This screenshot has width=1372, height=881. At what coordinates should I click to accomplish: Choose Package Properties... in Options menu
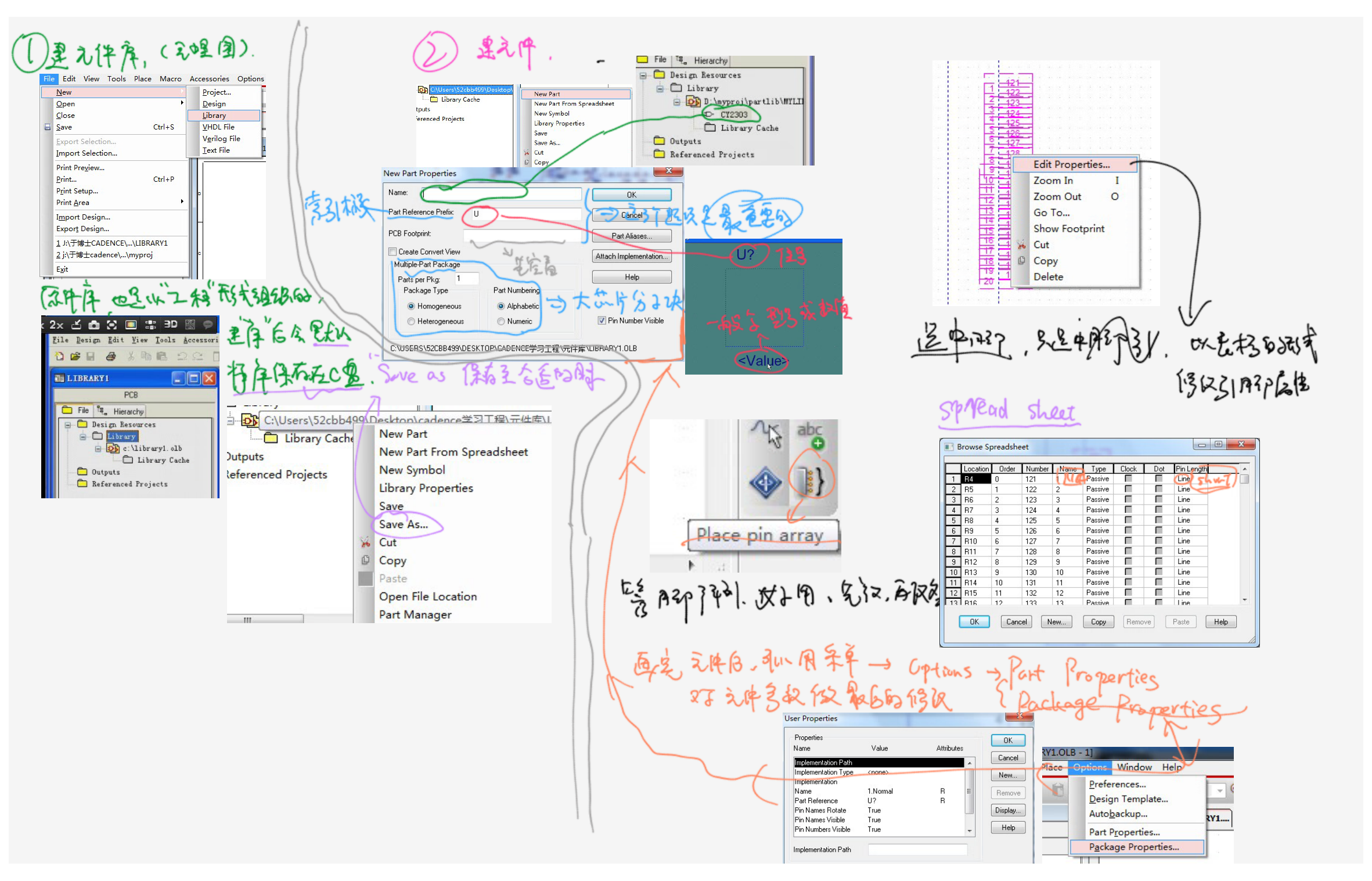click(x=1136, y=847)
